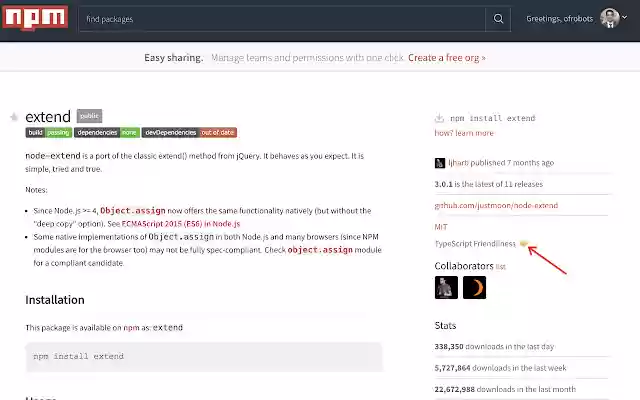
Task: Open the dependencies none badge
Action: tap(107, 132)
